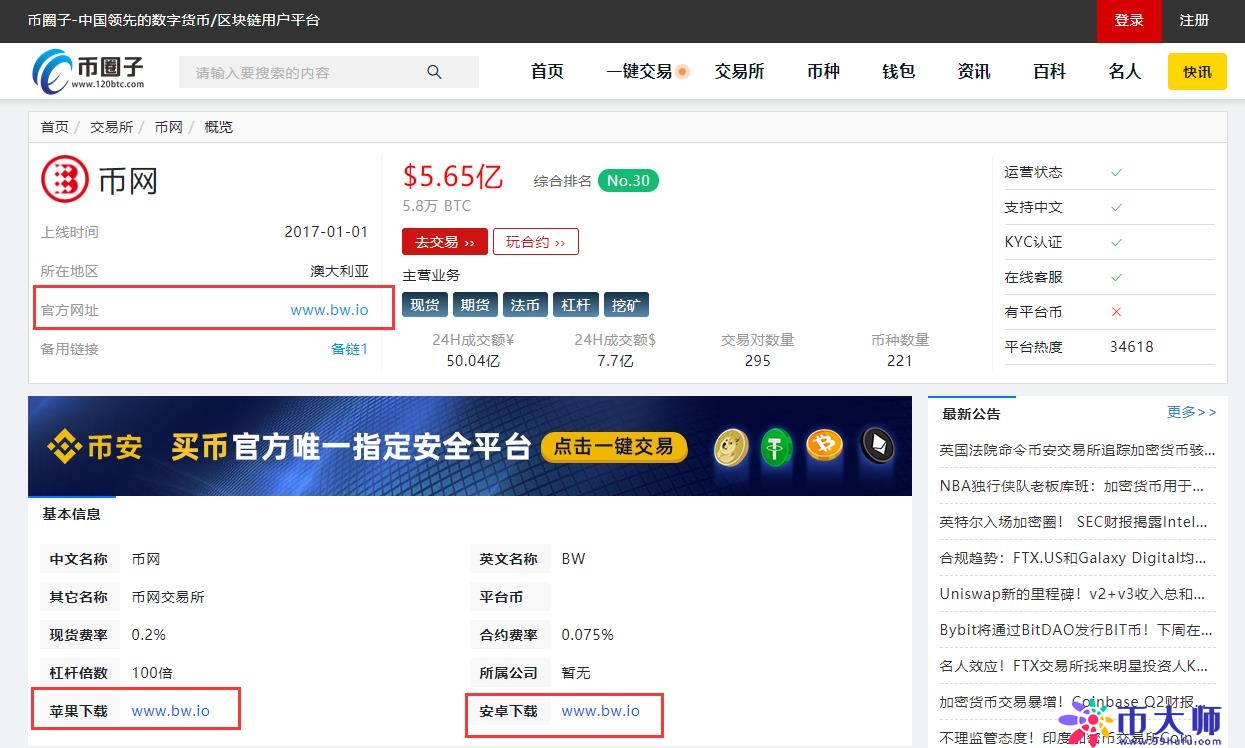Click the Tether coin icon in the banner

click(x=776, y=447)
